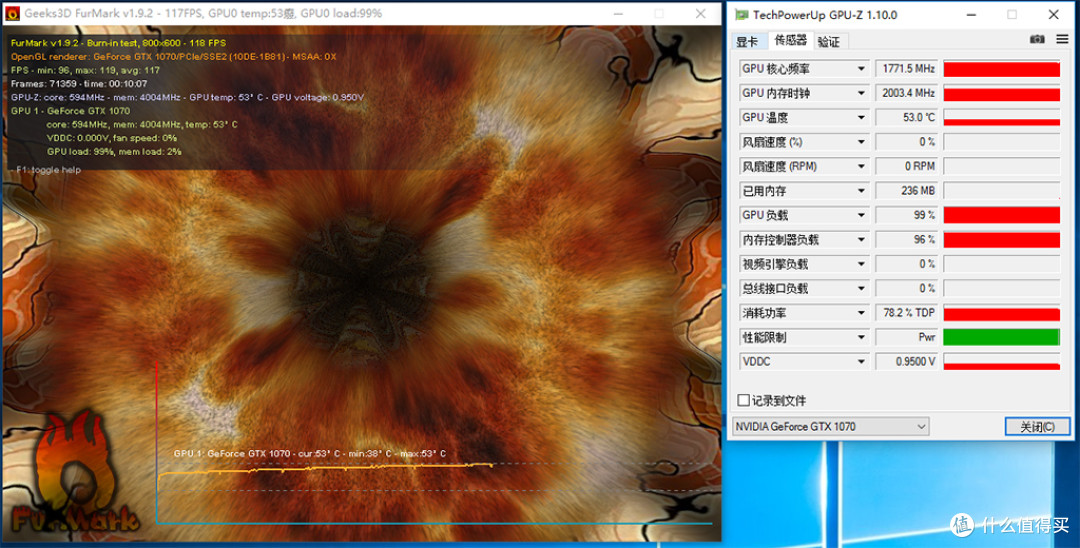Screen dimensions: 1080x548
Task: Click the FurMark title bar app icon
Action: point(12,13)
